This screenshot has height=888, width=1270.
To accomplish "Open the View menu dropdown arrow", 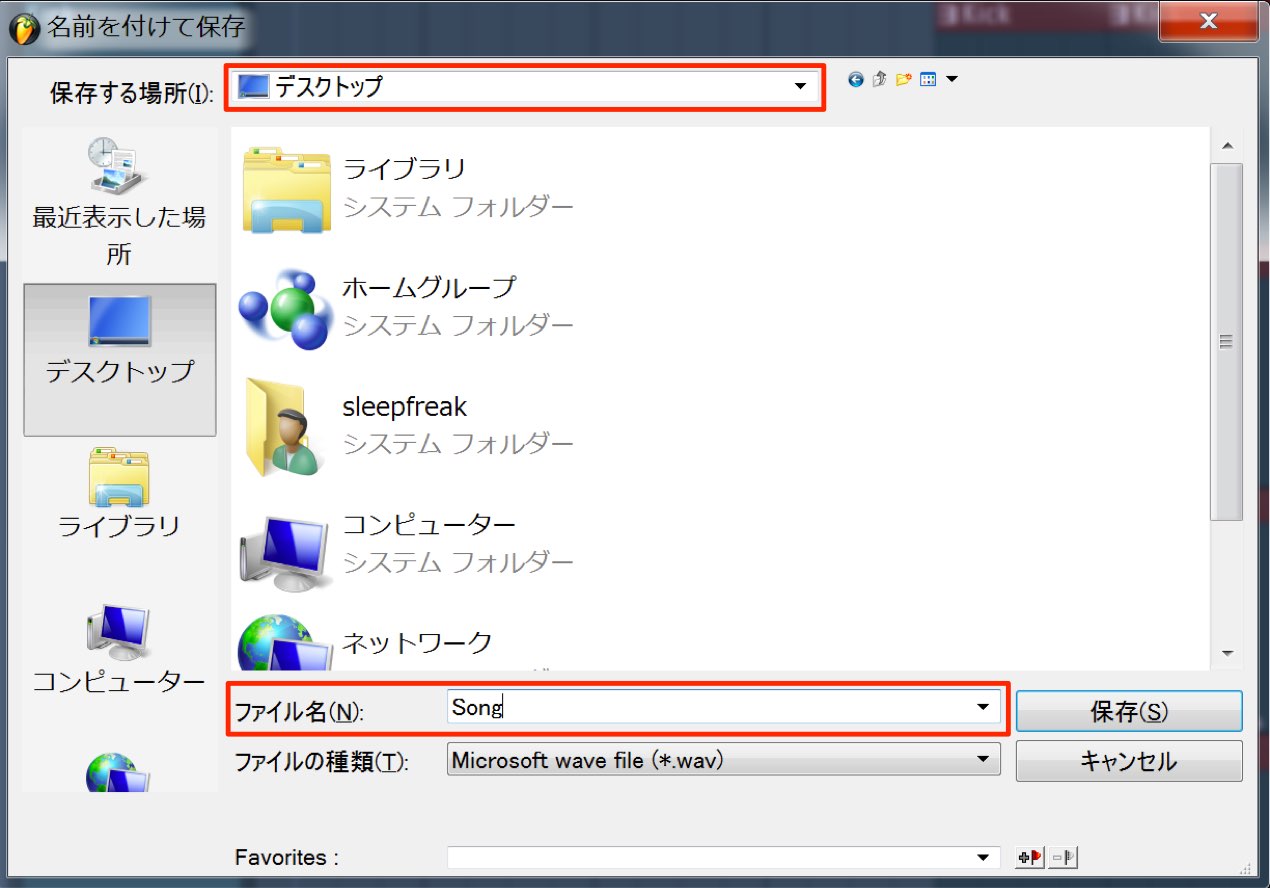I will click(951, 80).
